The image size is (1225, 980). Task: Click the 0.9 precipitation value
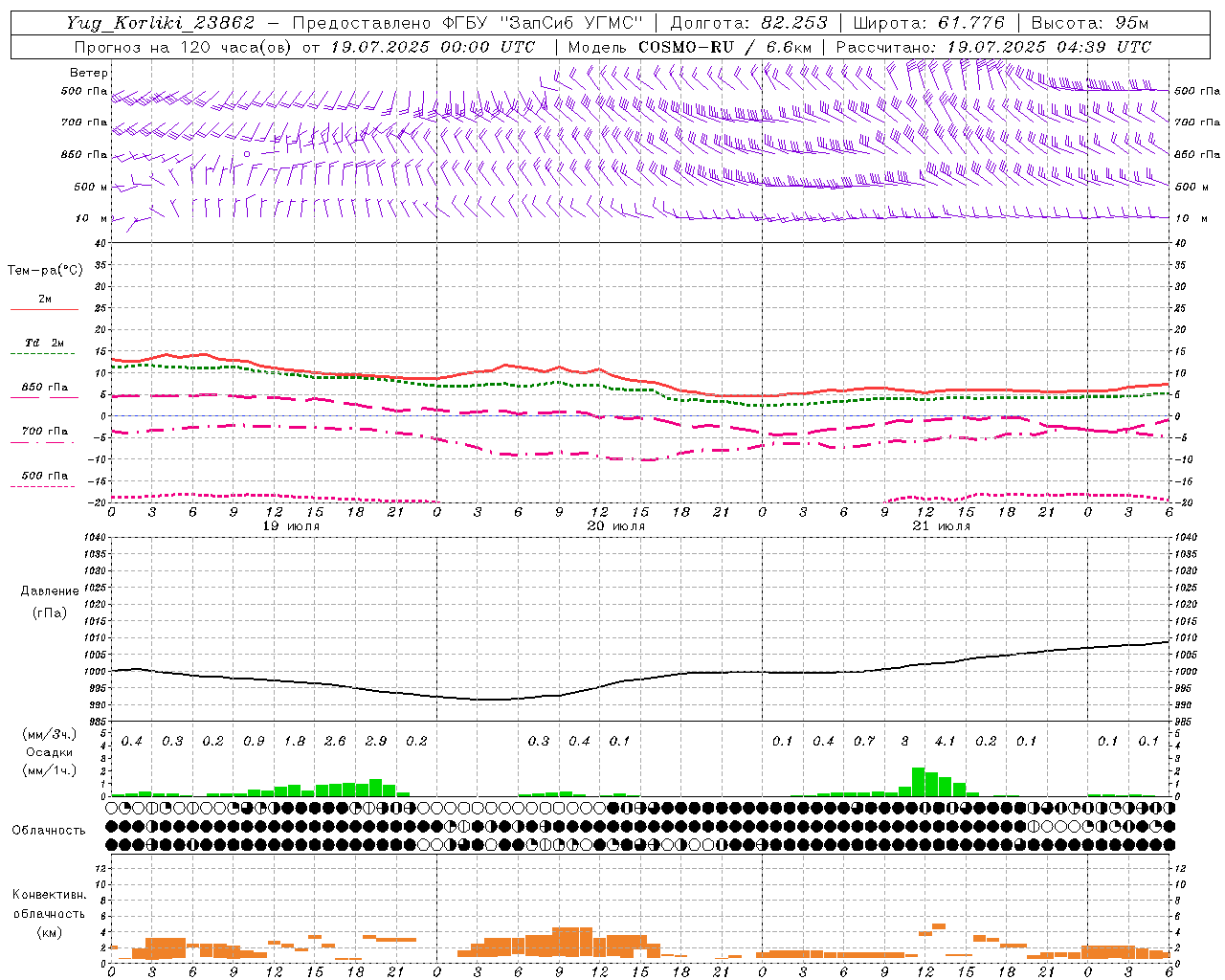click(x=254, y=742)
